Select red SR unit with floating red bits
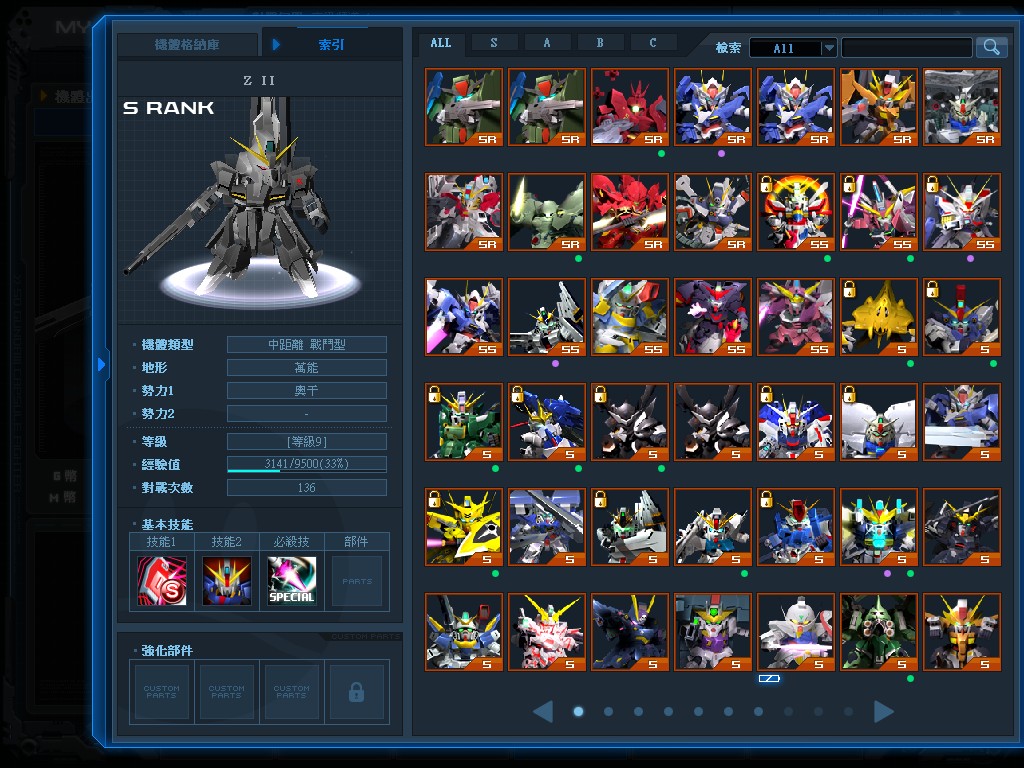 630,106
